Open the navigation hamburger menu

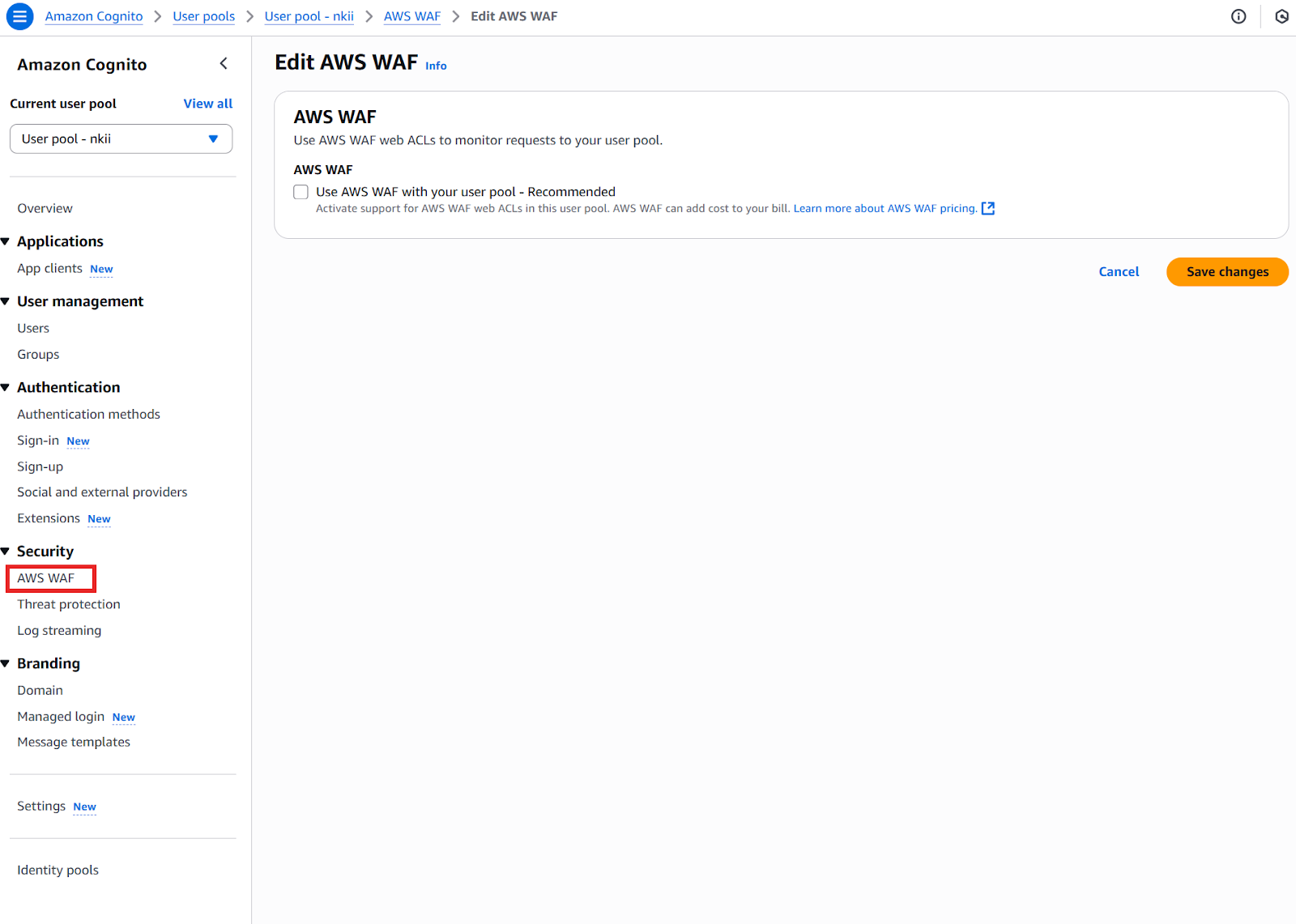pyautogui.click(x=19, y=16)
